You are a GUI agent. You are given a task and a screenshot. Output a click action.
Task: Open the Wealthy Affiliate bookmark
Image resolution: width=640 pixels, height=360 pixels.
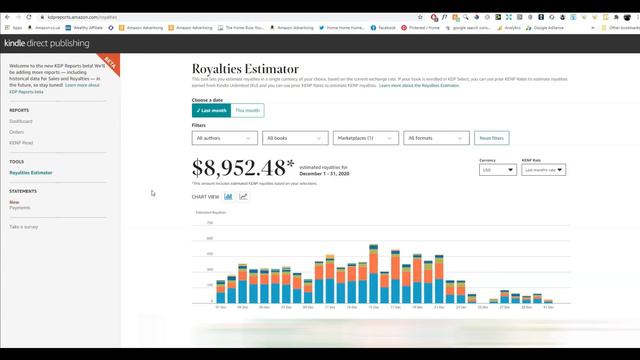84,28
